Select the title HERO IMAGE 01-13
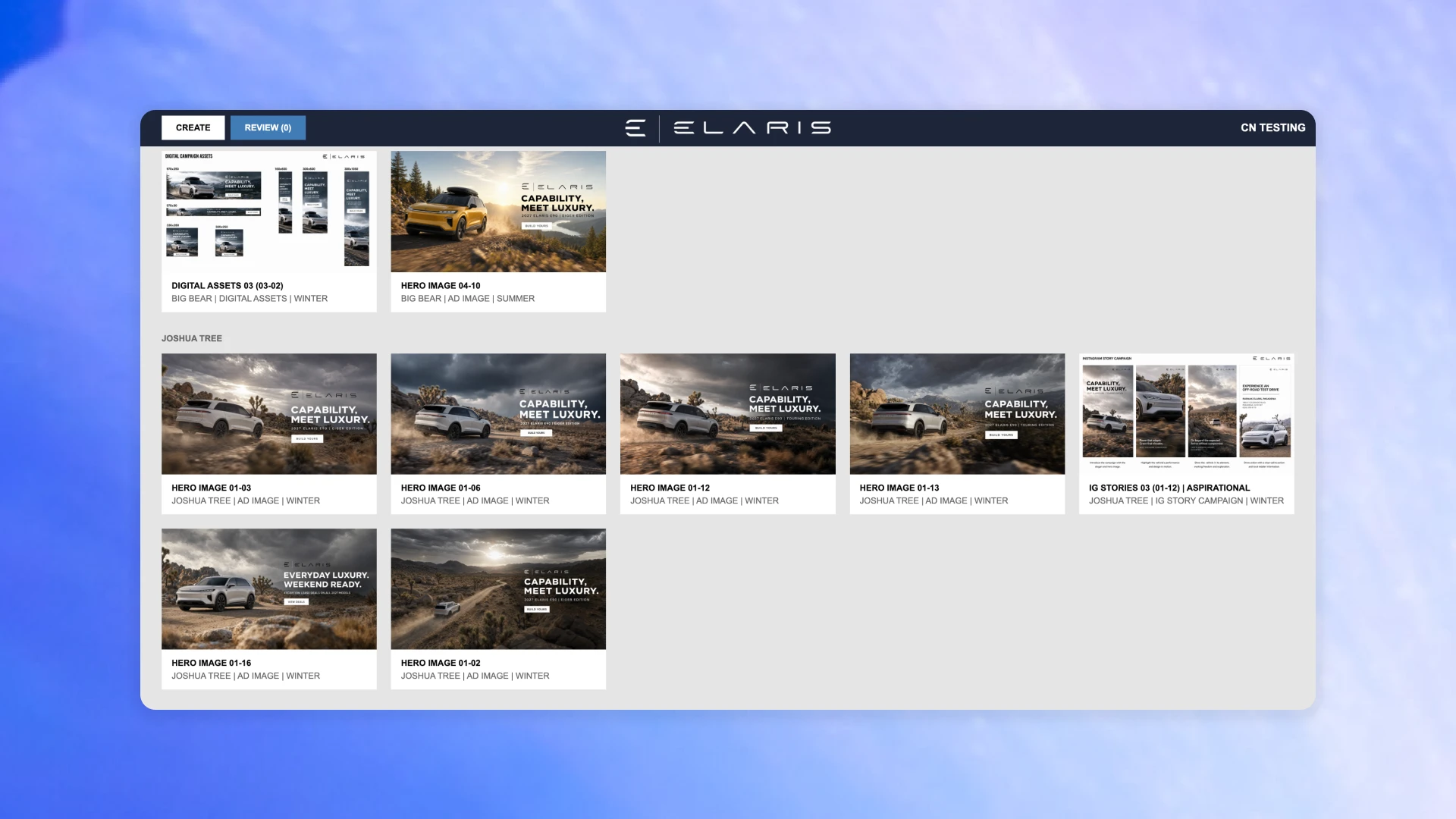The height and width of the screenshot is (819, 1456). (899, 488)
